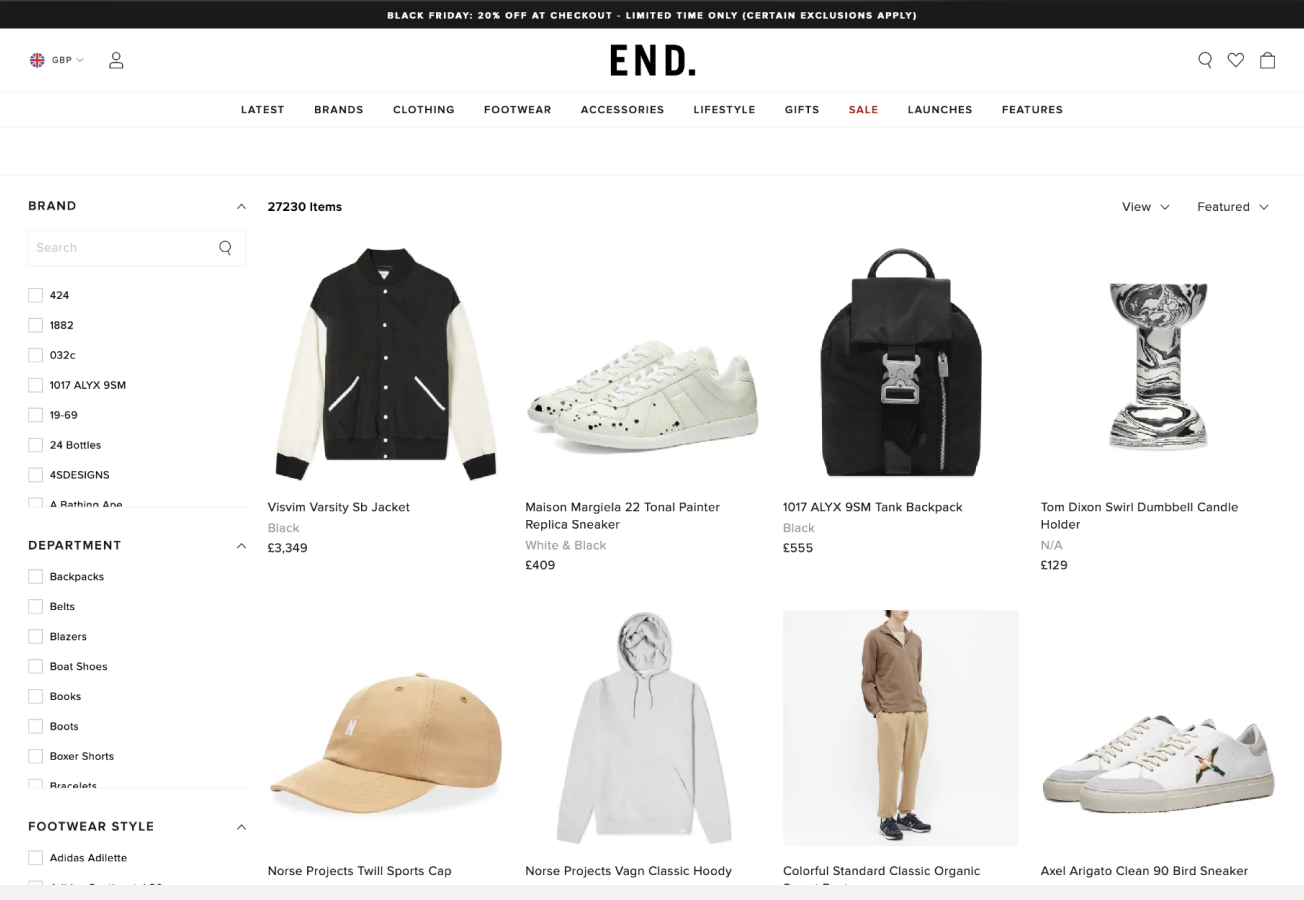Open the shopping bag icon

[1267, 60]
